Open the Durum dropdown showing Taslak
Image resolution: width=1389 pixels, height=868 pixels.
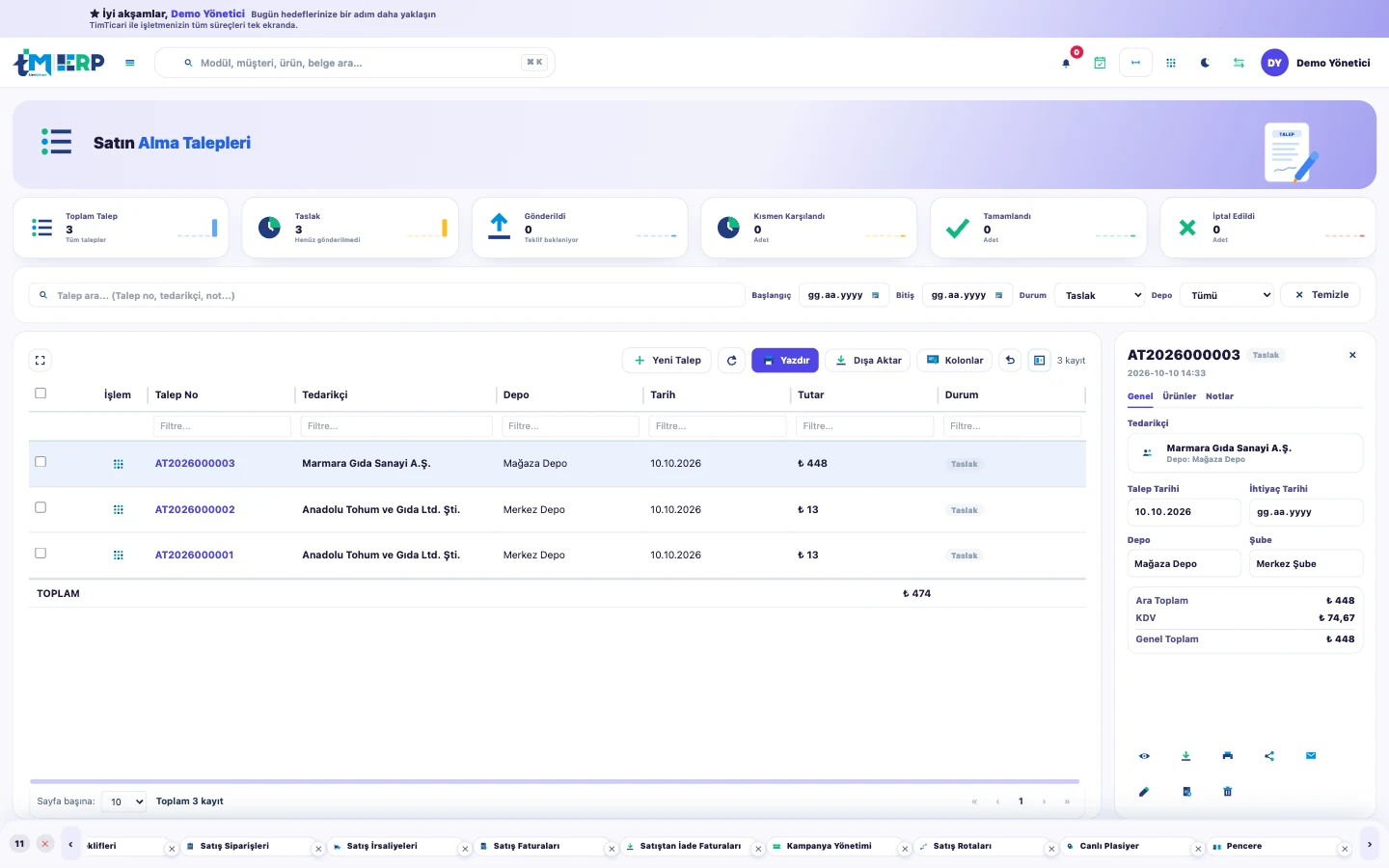point(1100,295)
